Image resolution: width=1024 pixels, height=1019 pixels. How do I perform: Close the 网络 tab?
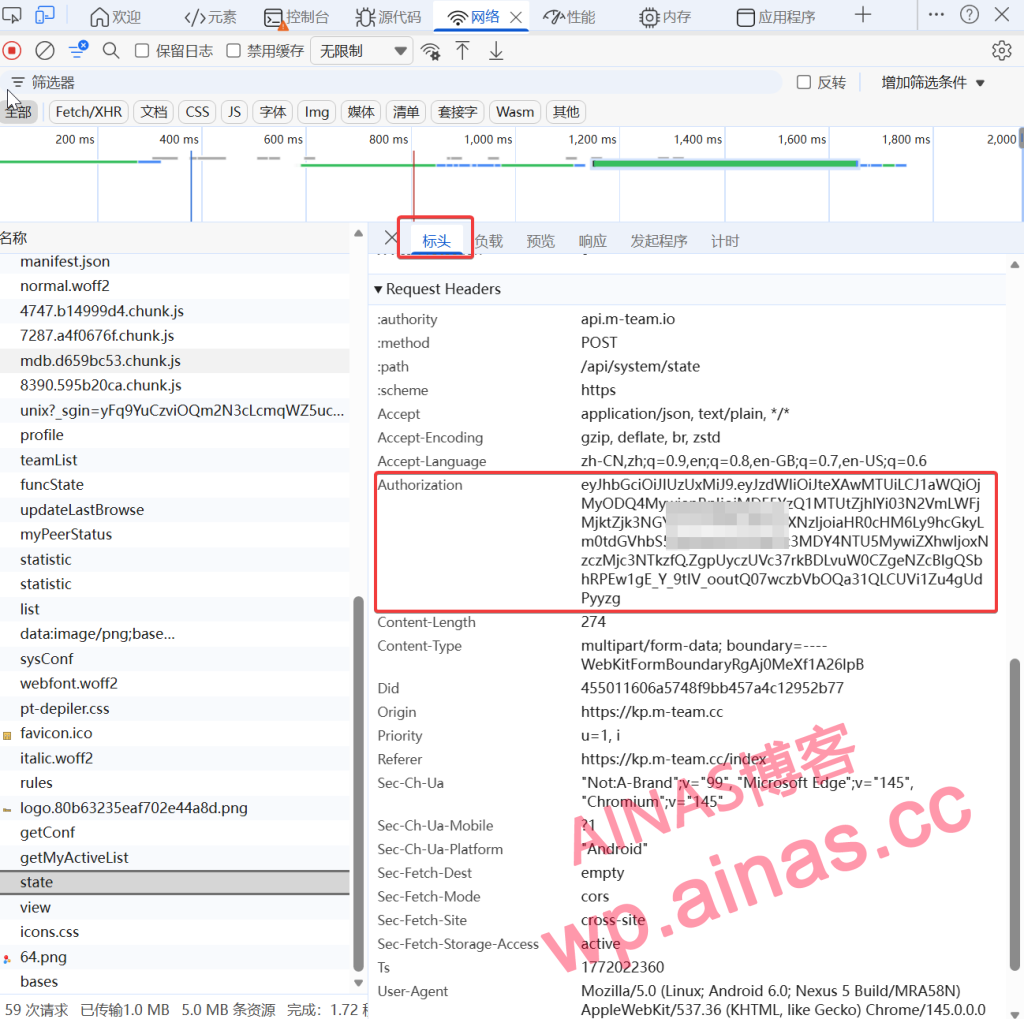pos(516,18)
